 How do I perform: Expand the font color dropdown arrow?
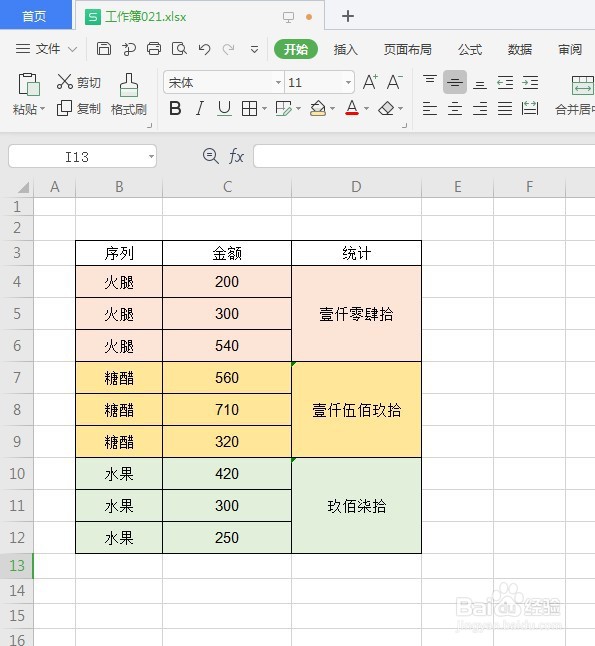[x=366, y=109]
